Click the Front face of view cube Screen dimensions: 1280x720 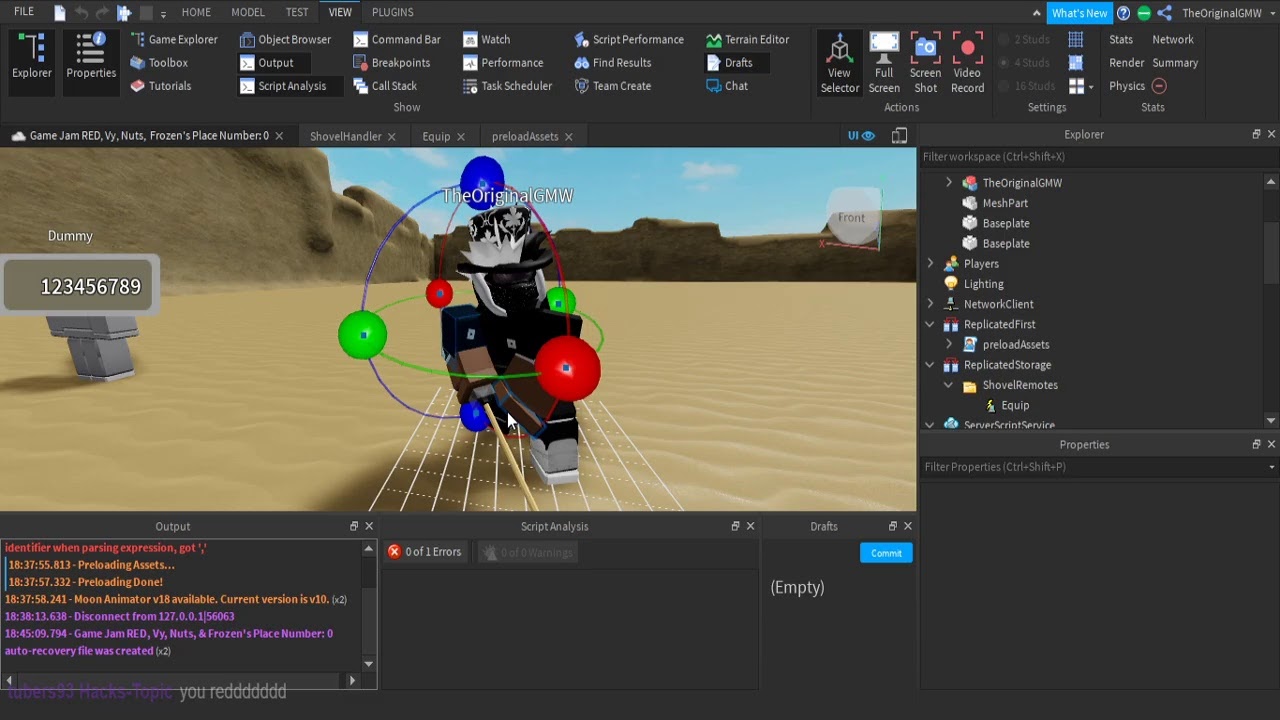click(x=852, y=217)
